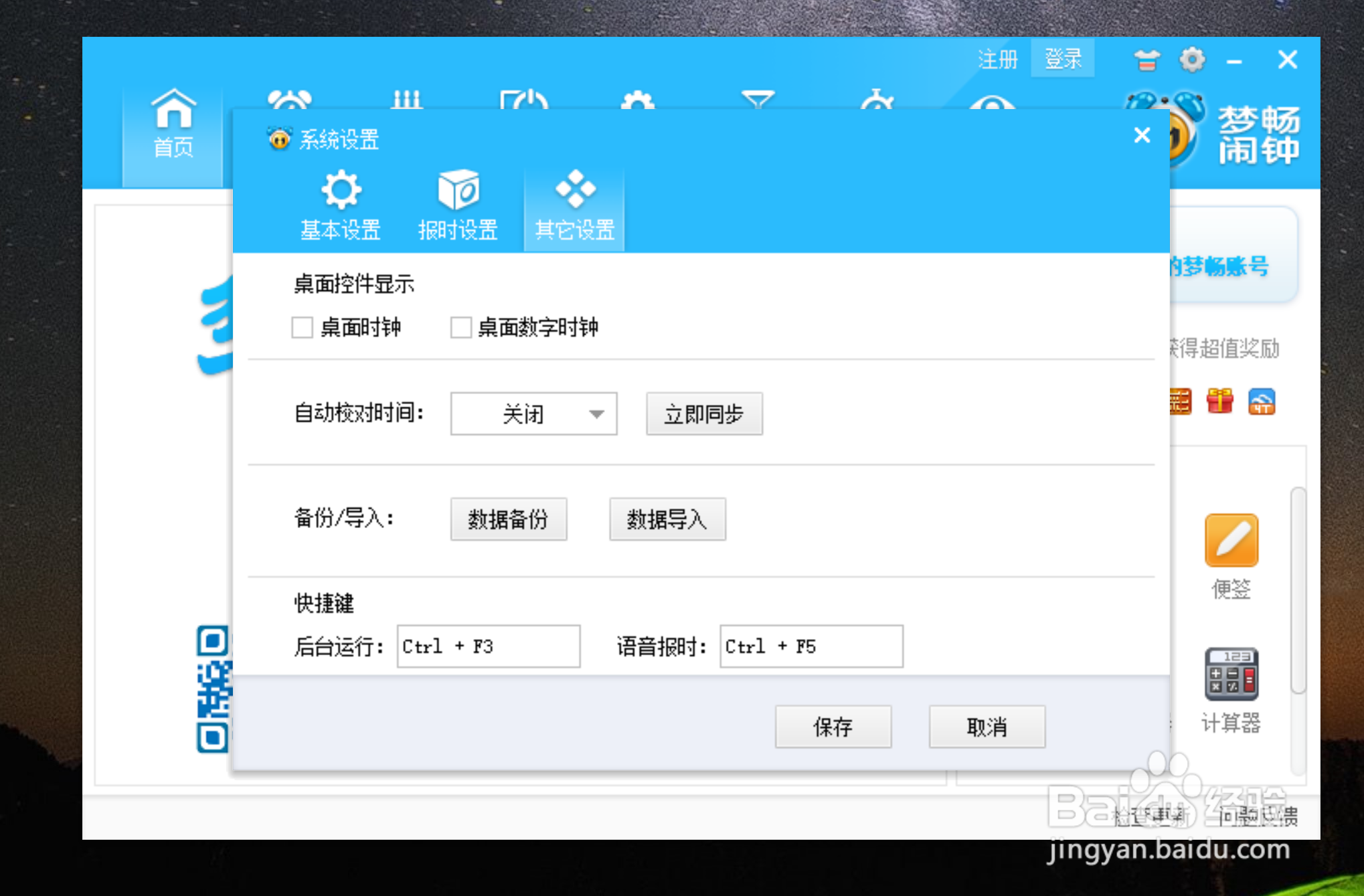
Task: Click the red gift box reward icon
Action: 1219,401
